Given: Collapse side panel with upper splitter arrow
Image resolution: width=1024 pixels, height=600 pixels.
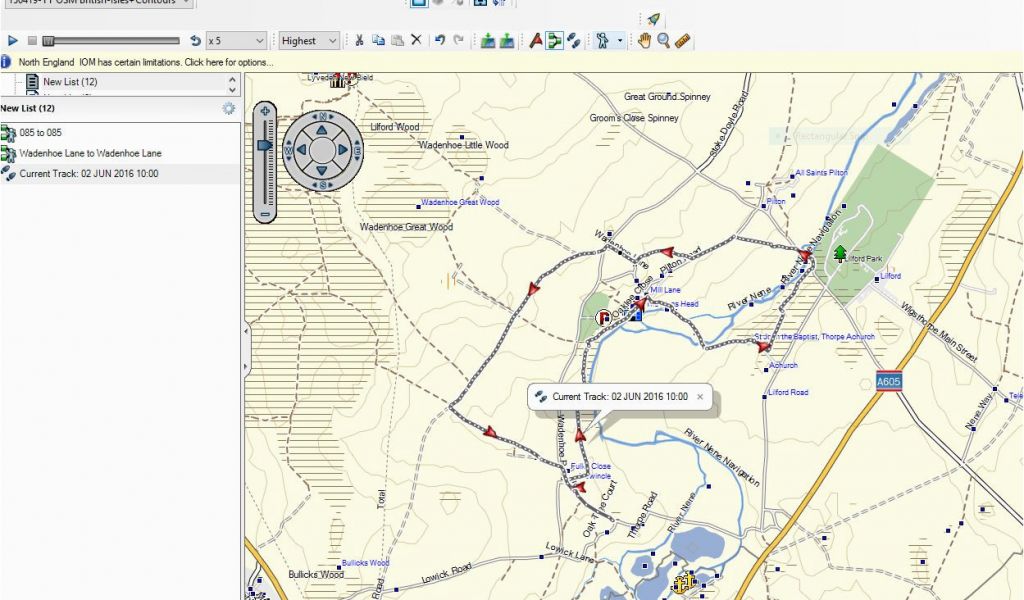Looking at the screenshot, I should click(246, 332).
